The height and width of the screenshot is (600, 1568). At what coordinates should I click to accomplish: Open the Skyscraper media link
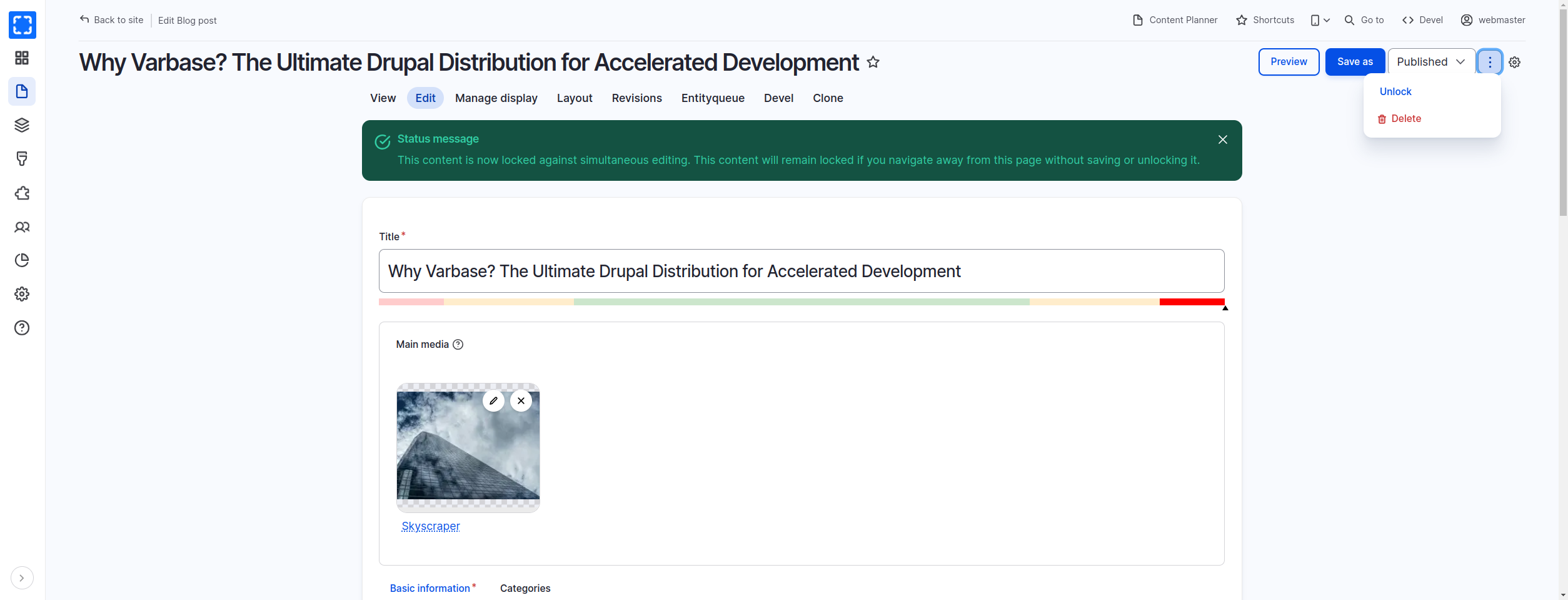point(431,526)
